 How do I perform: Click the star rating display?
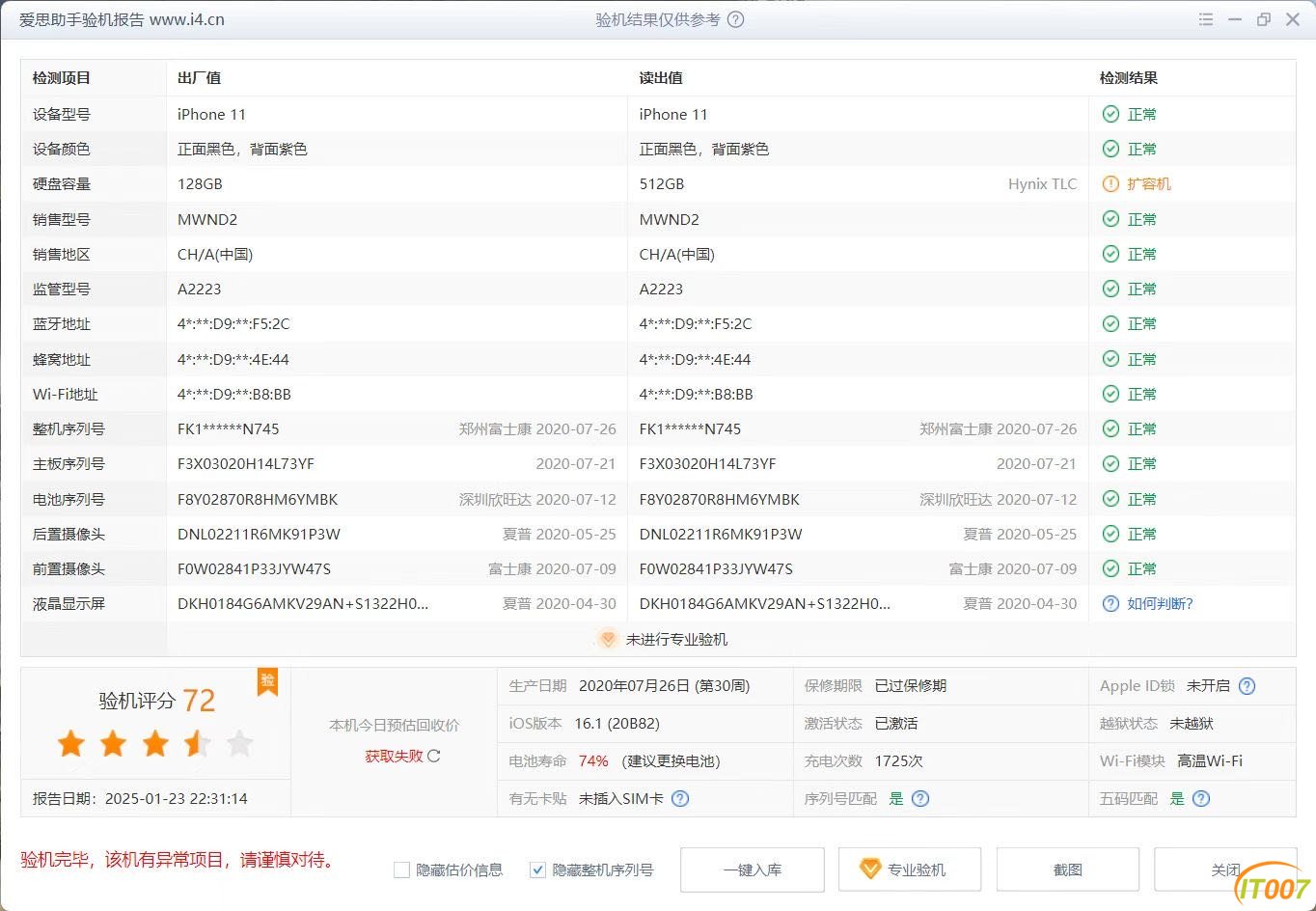(155, 744)
